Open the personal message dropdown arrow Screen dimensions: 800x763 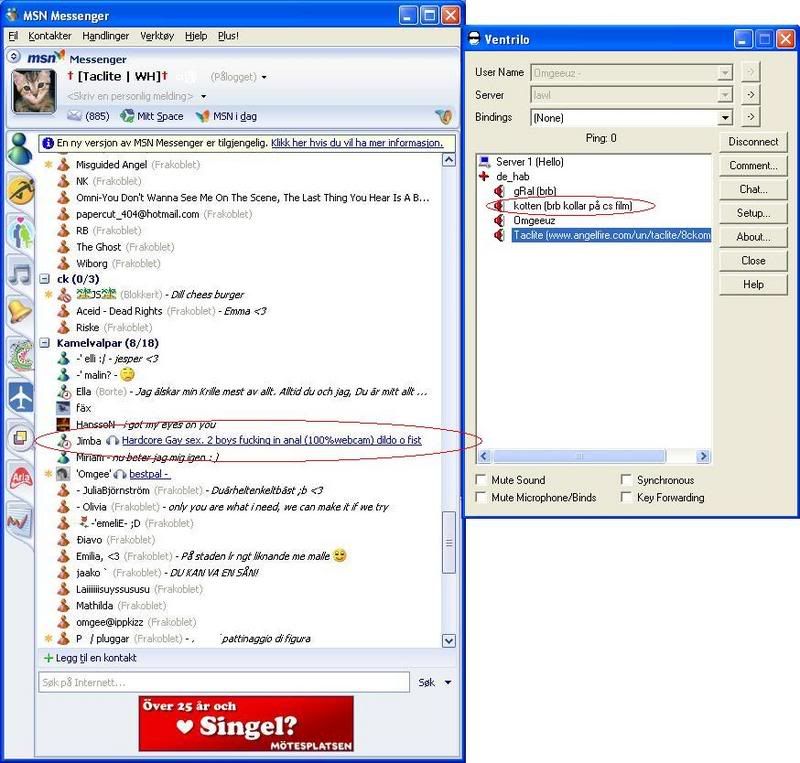pyautogui.click(x=204, y=96)
